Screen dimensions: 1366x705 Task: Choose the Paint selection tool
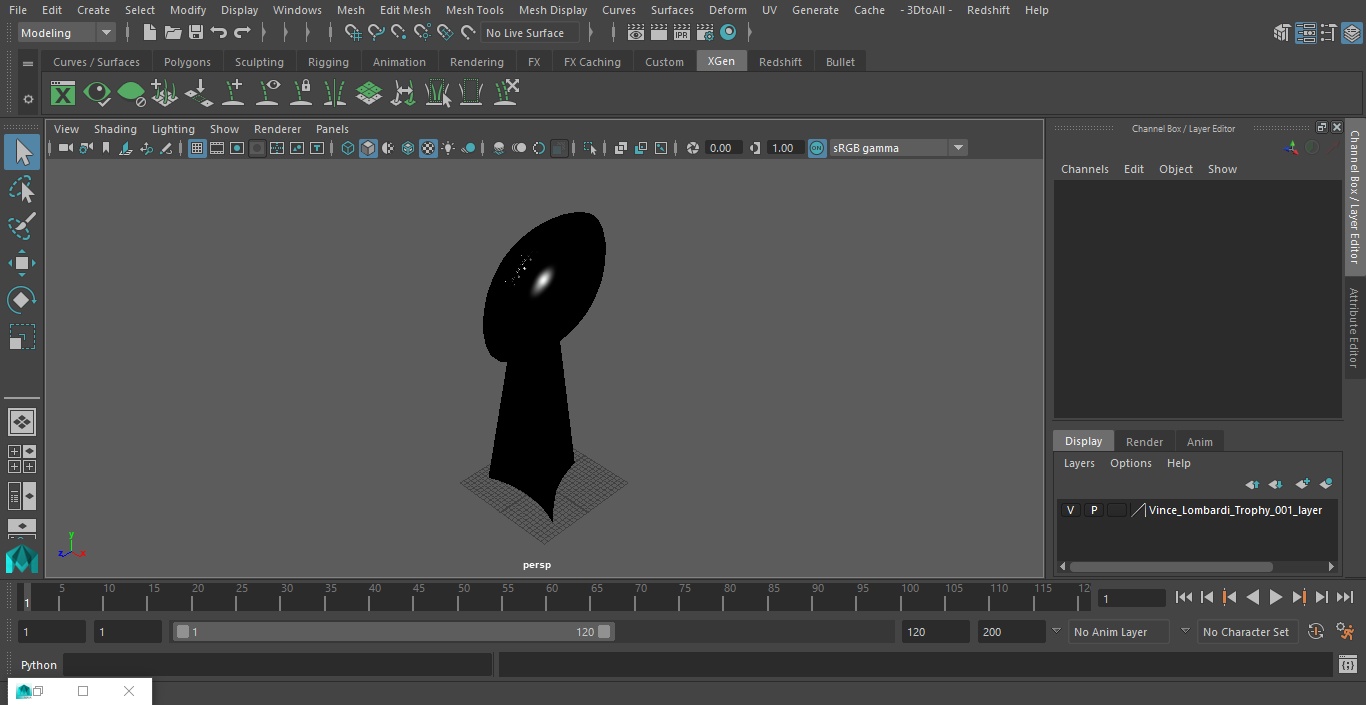pos(22,226)
